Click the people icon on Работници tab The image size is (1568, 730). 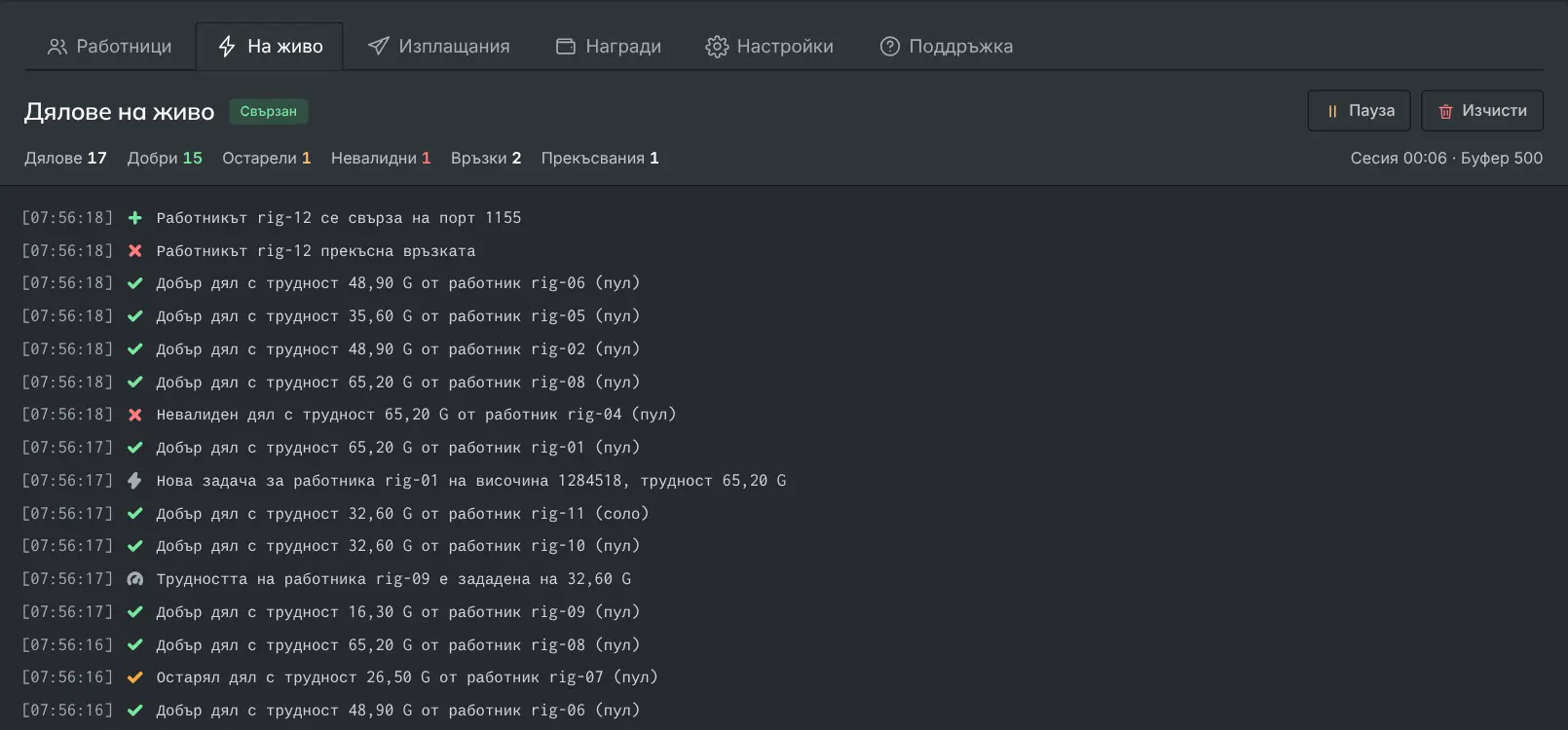pos(57,46)
